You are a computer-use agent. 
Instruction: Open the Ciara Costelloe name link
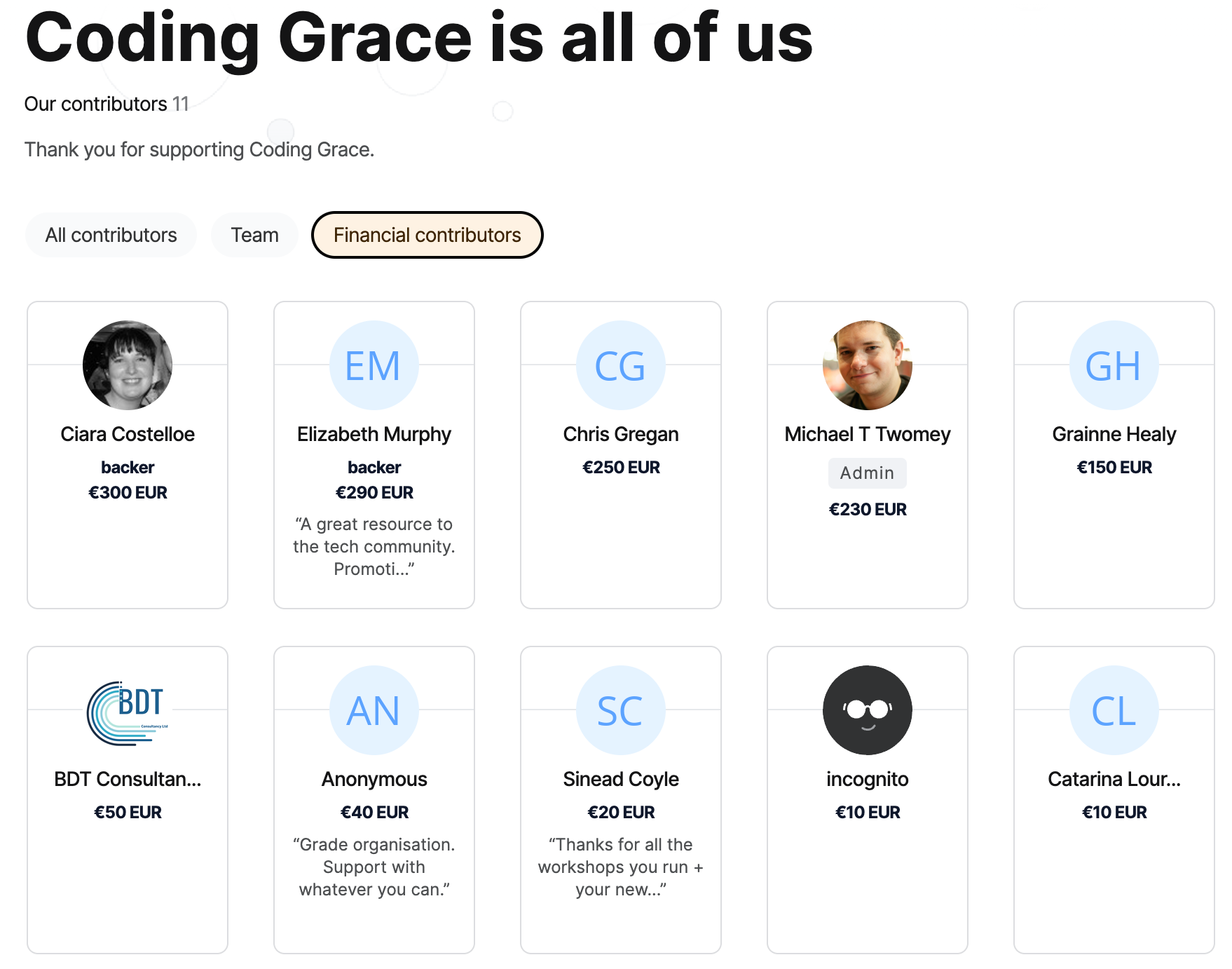point(128,434)
